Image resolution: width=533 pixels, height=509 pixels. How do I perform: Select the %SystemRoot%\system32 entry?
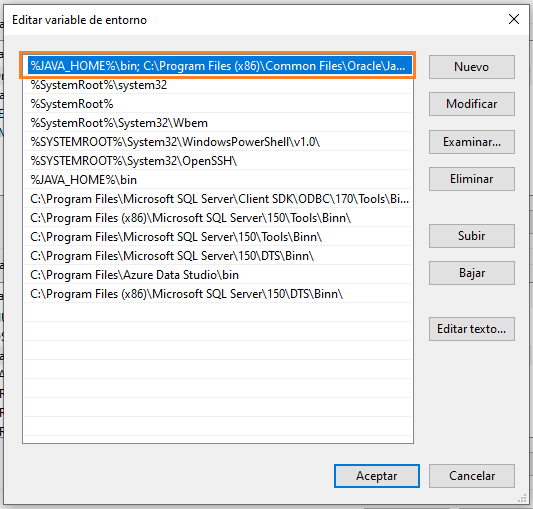coord(218,85)
